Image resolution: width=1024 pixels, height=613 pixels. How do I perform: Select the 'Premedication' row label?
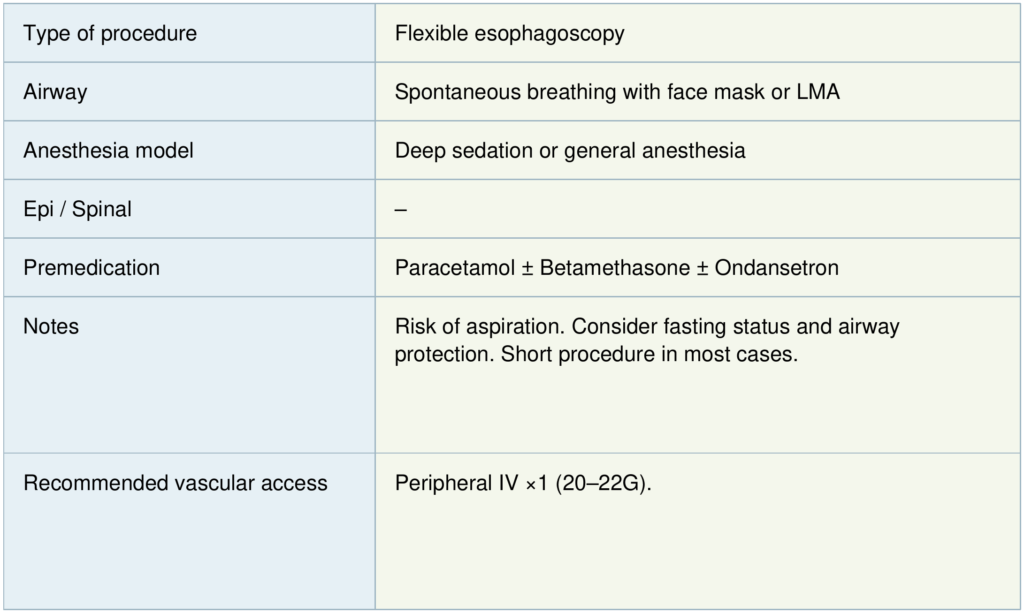[x=91, y=268]
